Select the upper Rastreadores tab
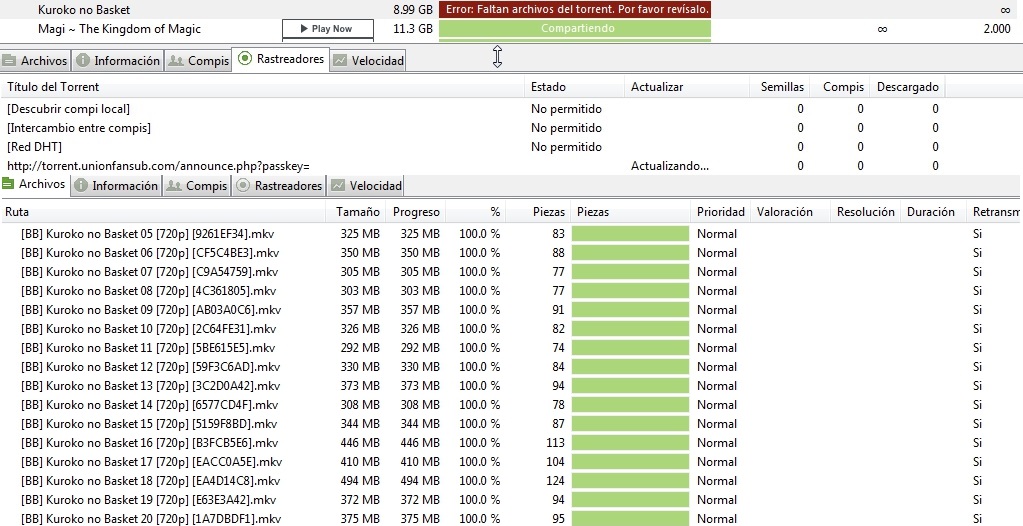This screenshot has height=526, width=1023. click(x=281, y=59)
